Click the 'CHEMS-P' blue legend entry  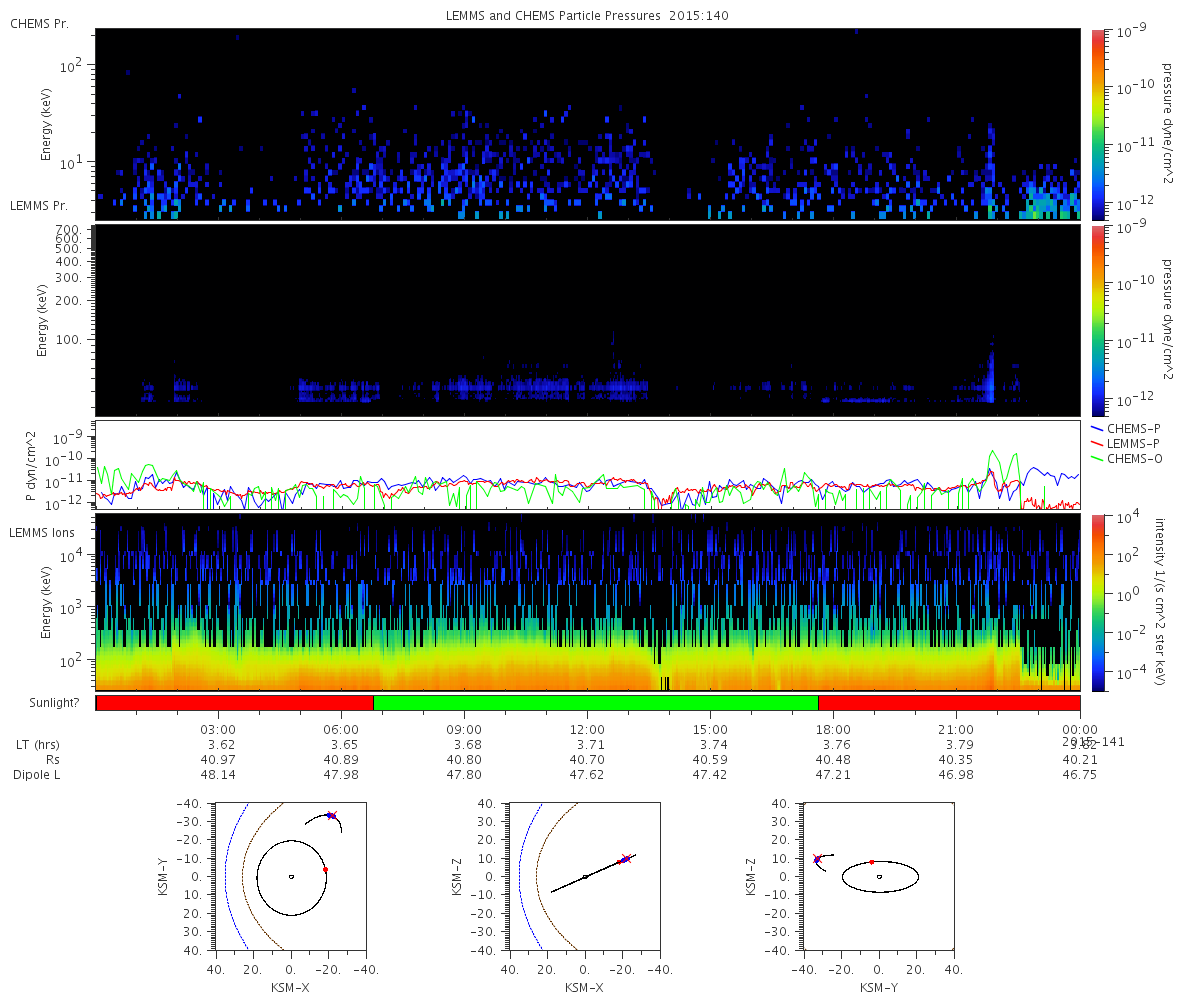1124,428
